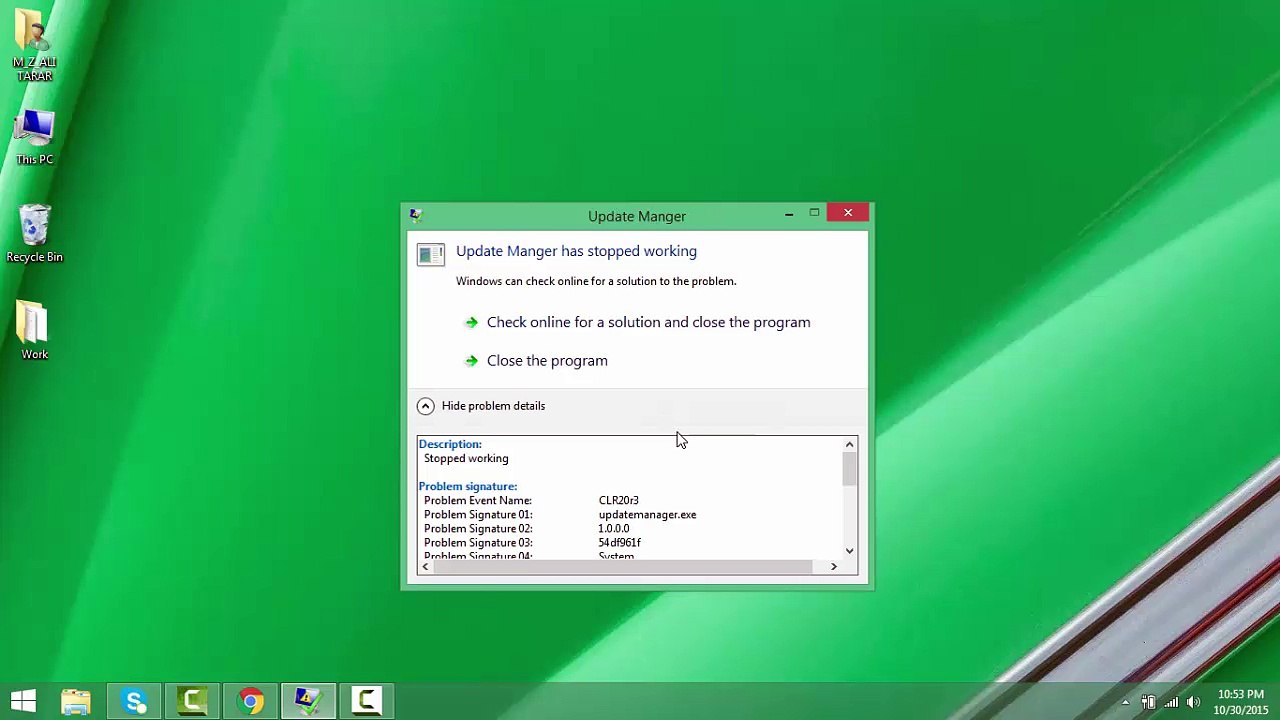Open Skype from the taskbar

[x=135, y=701]
